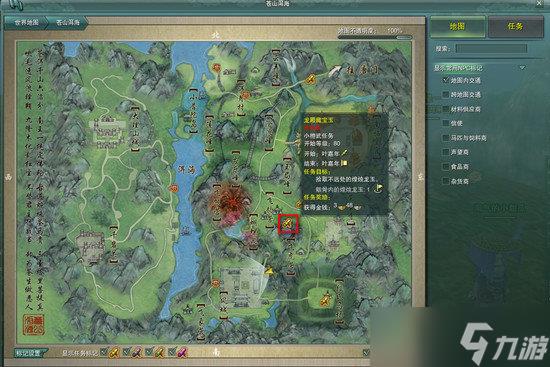This screenshot has width=550, height=367.
Task: Click the 任务目标 heading in the quest tooltip
Action: (317, 172)
